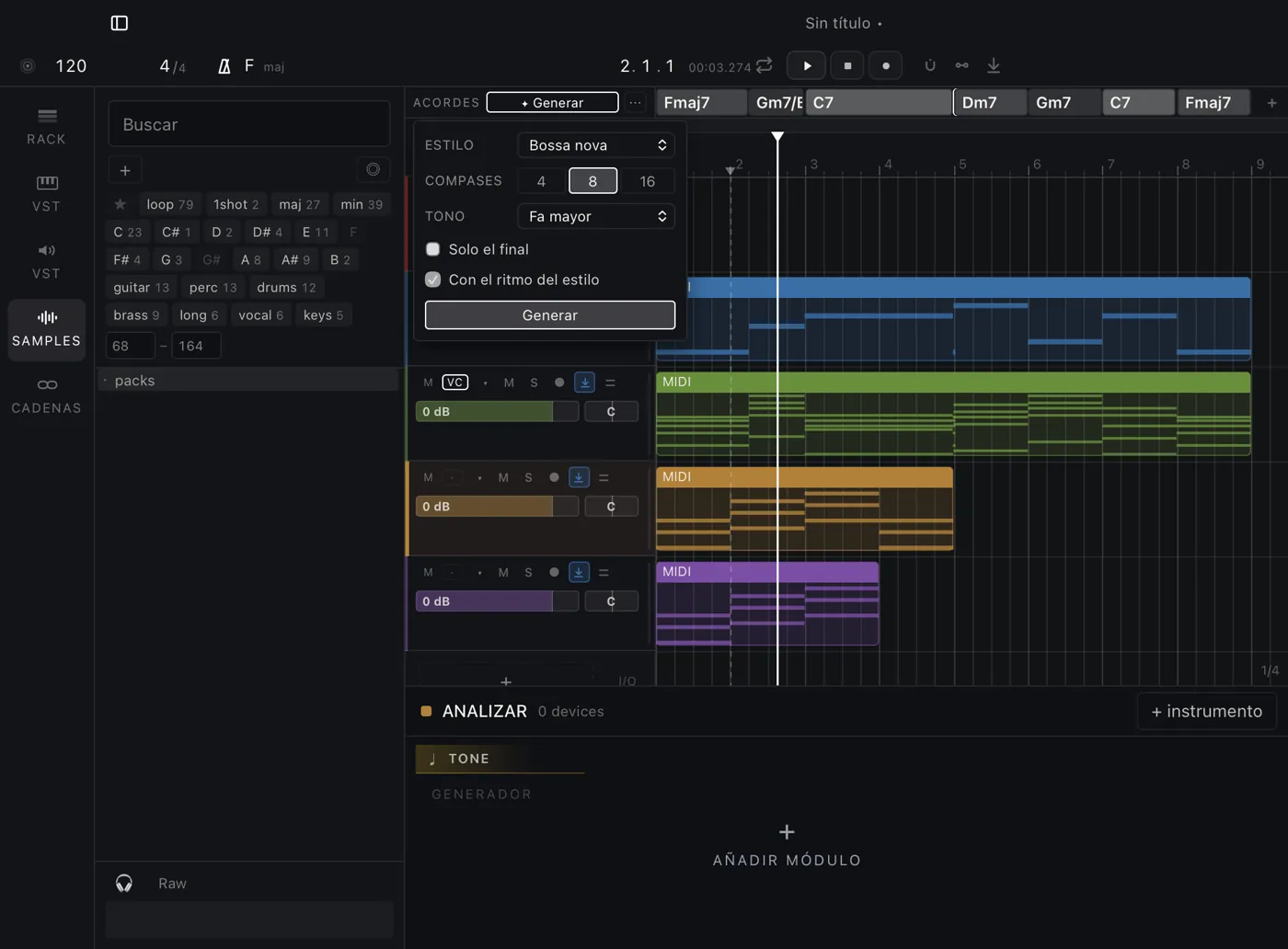Expand the packs folder row
This screenshot has width=1288, height=949.
(248, 380)
